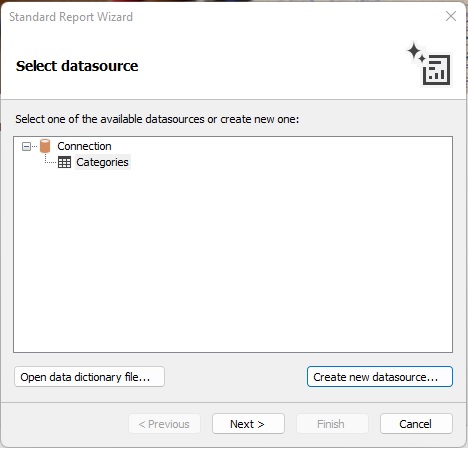Select the Connection item label
468x451 pixels.
[x=84, y=146]
